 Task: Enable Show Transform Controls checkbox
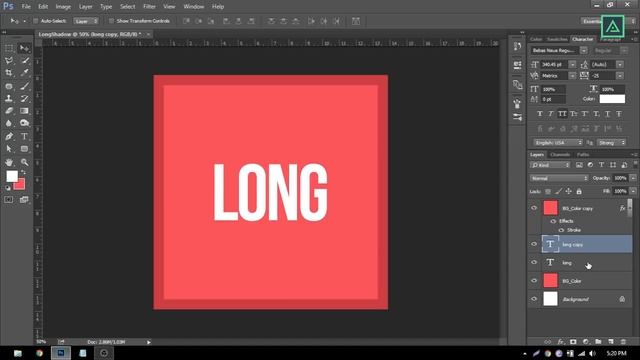pos(111,21)
